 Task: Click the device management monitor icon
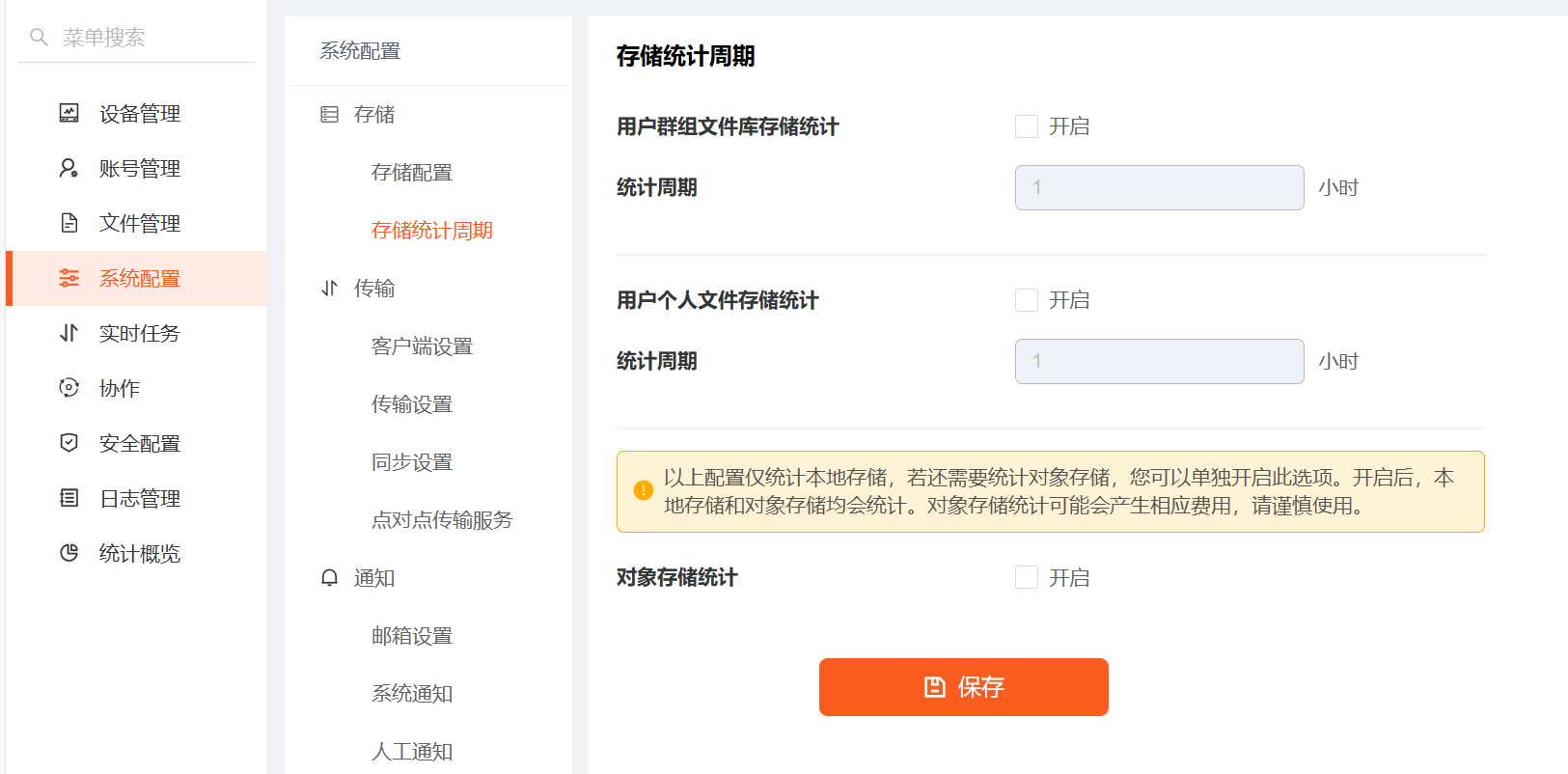69,113
